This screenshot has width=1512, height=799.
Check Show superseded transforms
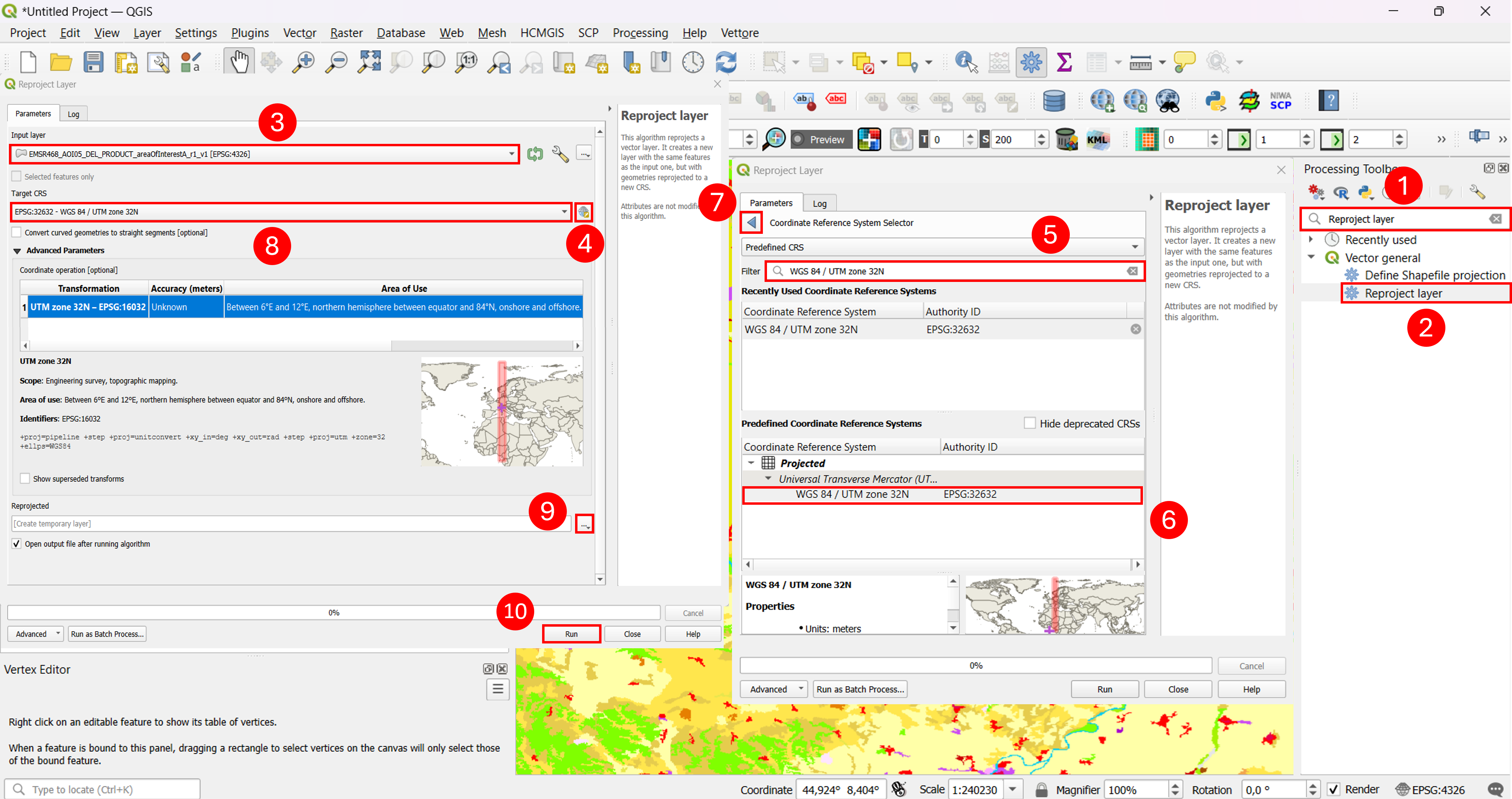click(x=25, y=478)
